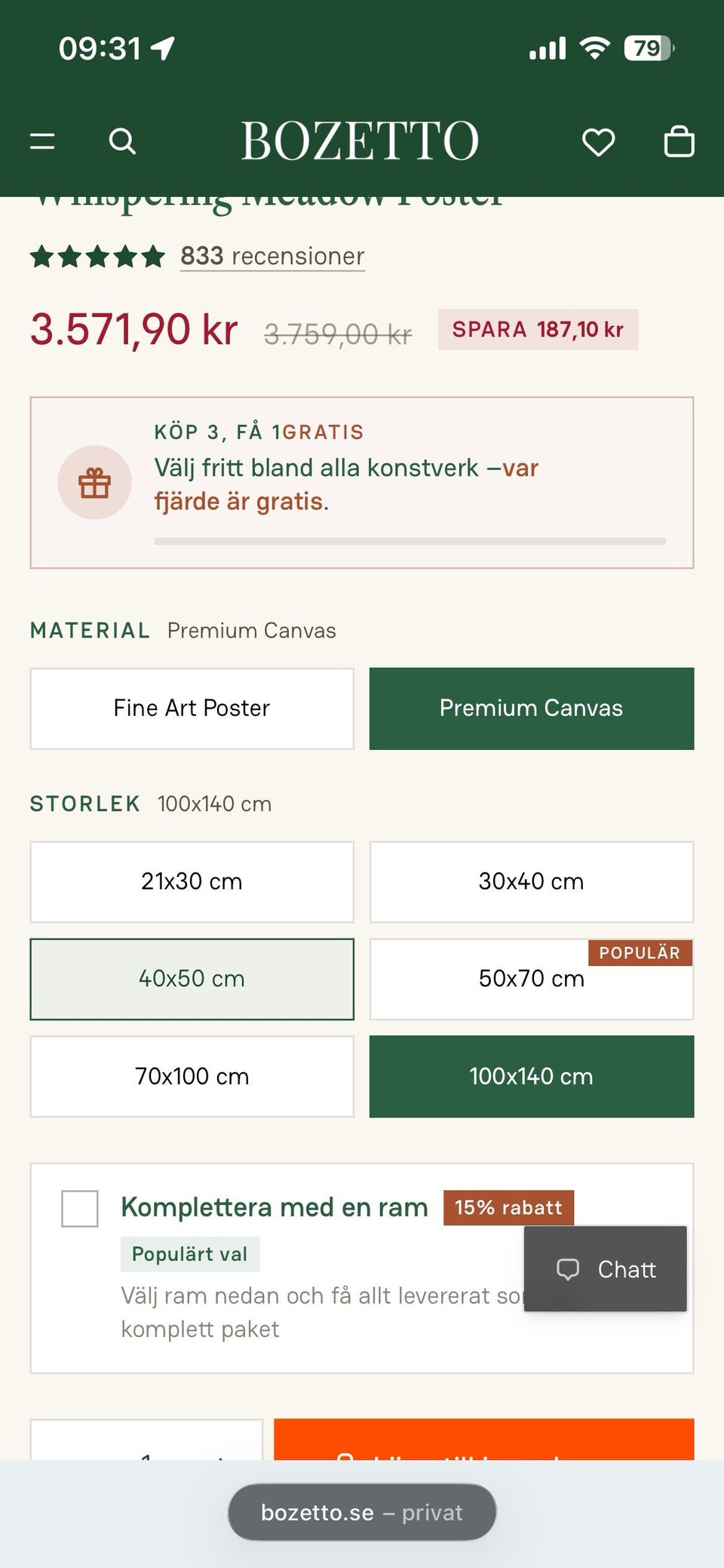Image resolution: width=724 pixels, height=1568 pixels.
Task: Select the 70x100 cm size
Action: [x=192, y=1077]
